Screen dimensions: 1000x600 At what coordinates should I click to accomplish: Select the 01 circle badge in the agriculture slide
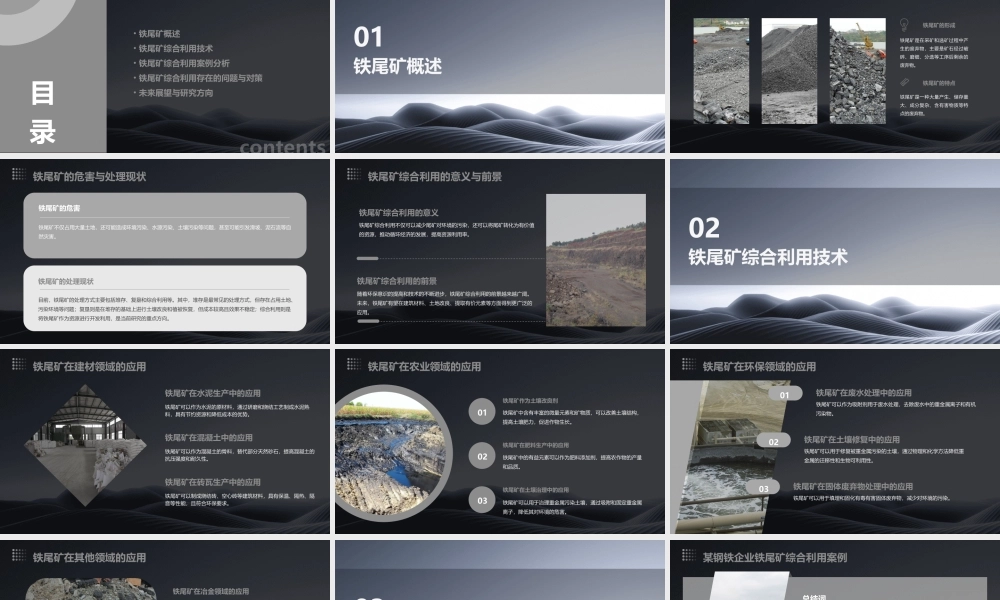(482, 412)
